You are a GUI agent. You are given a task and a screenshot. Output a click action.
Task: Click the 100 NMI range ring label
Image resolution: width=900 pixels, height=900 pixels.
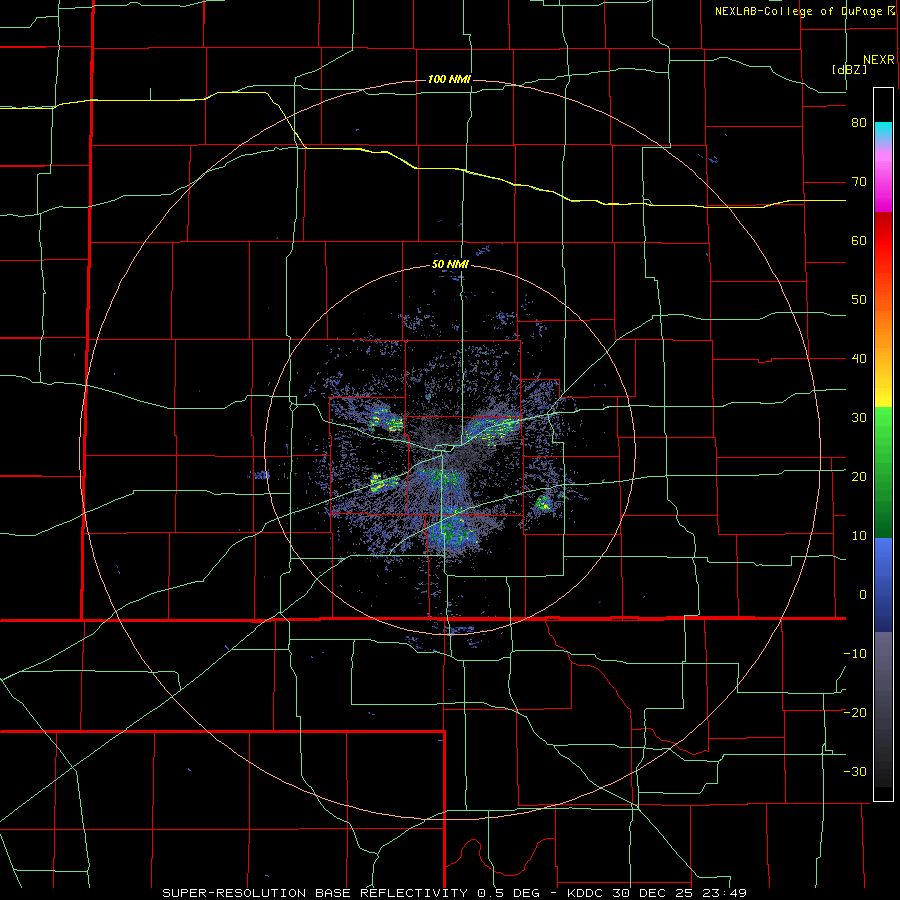coord(449,79)
